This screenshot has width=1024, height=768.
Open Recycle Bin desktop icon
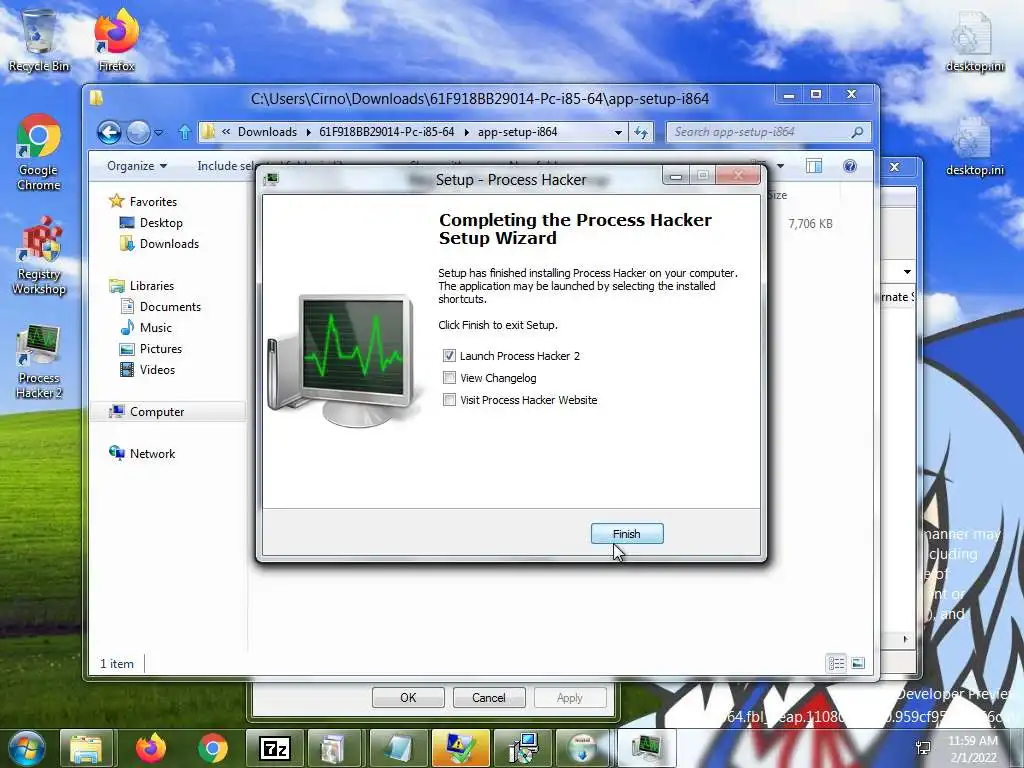point(39,40)
